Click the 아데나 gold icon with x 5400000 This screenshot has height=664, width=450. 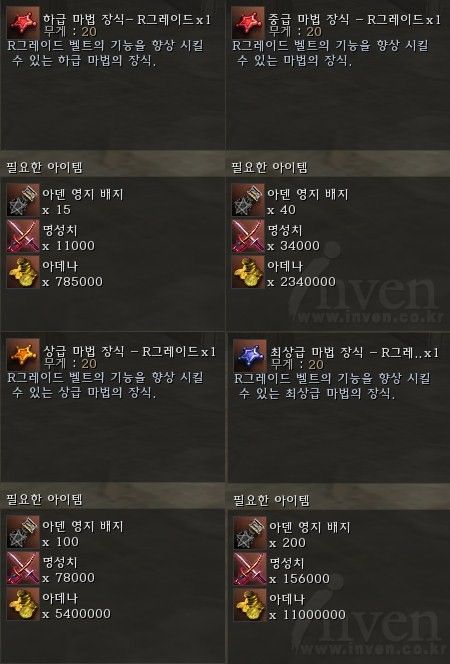tap(23, 604)
